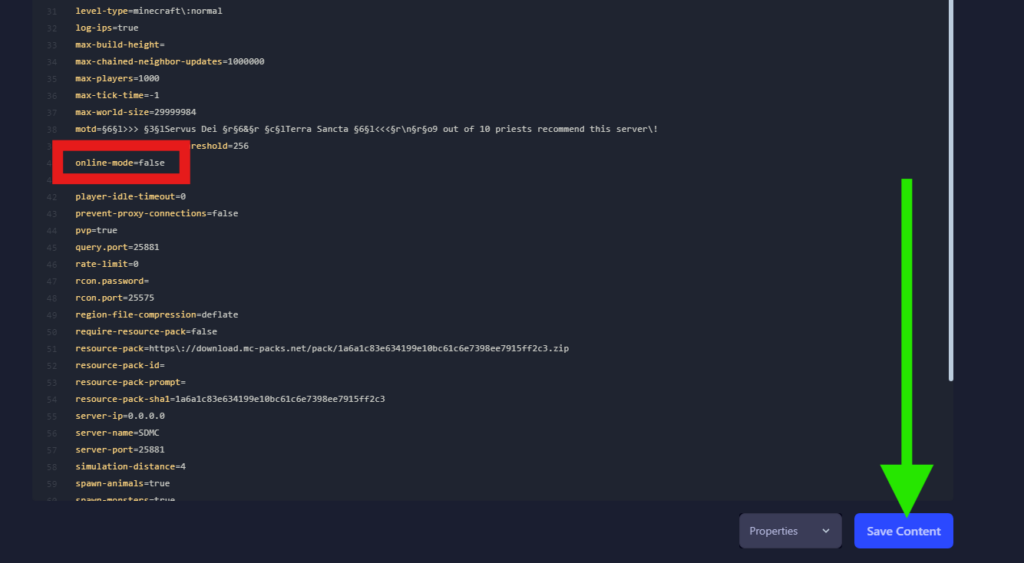
Task: Place cursor on the level-type line
Action: click(148, 11)
